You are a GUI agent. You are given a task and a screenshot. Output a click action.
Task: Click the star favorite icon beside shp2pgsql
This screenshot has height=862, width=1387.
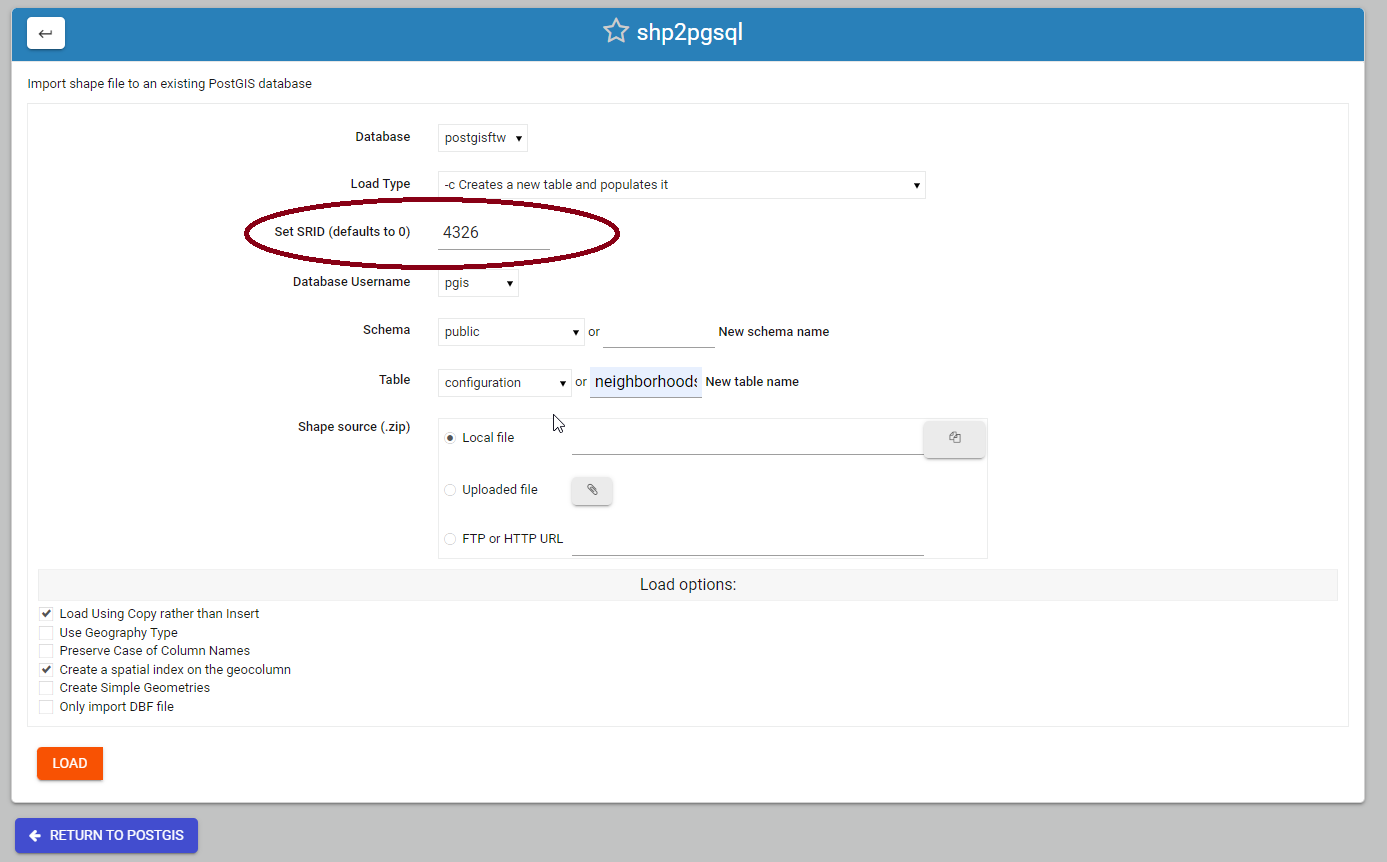coord(615,32)
